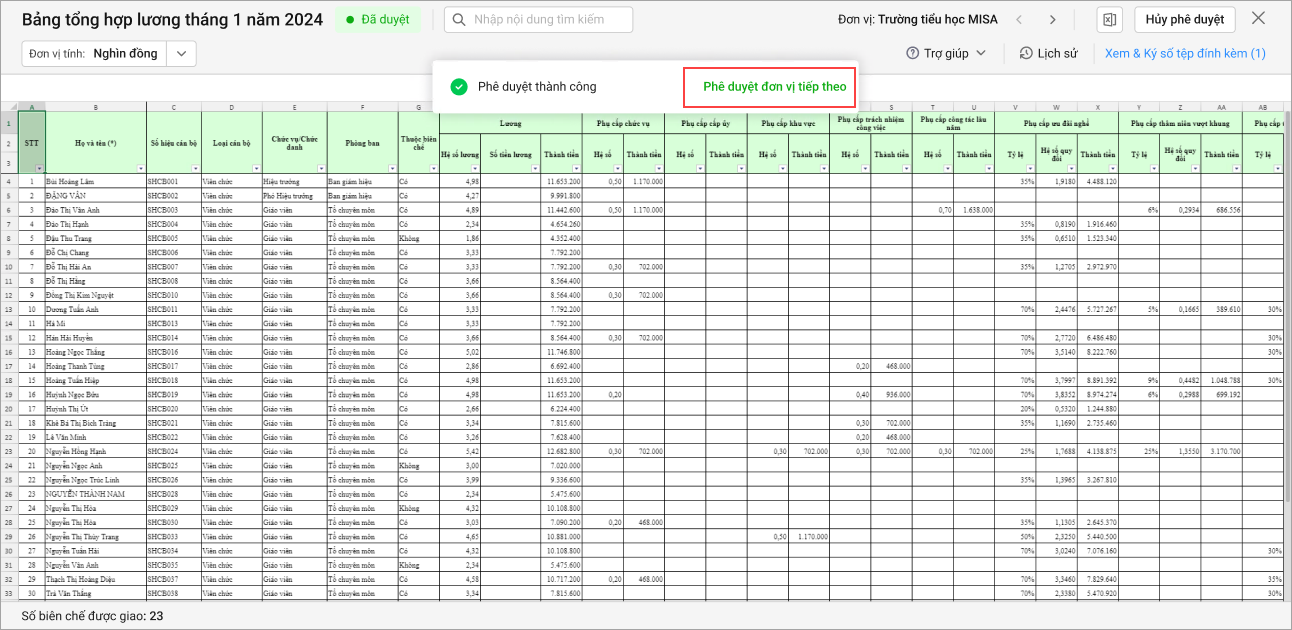Close the salary summary window
The height and width of the screenshot is (630, 1292).
[1258, 19]
